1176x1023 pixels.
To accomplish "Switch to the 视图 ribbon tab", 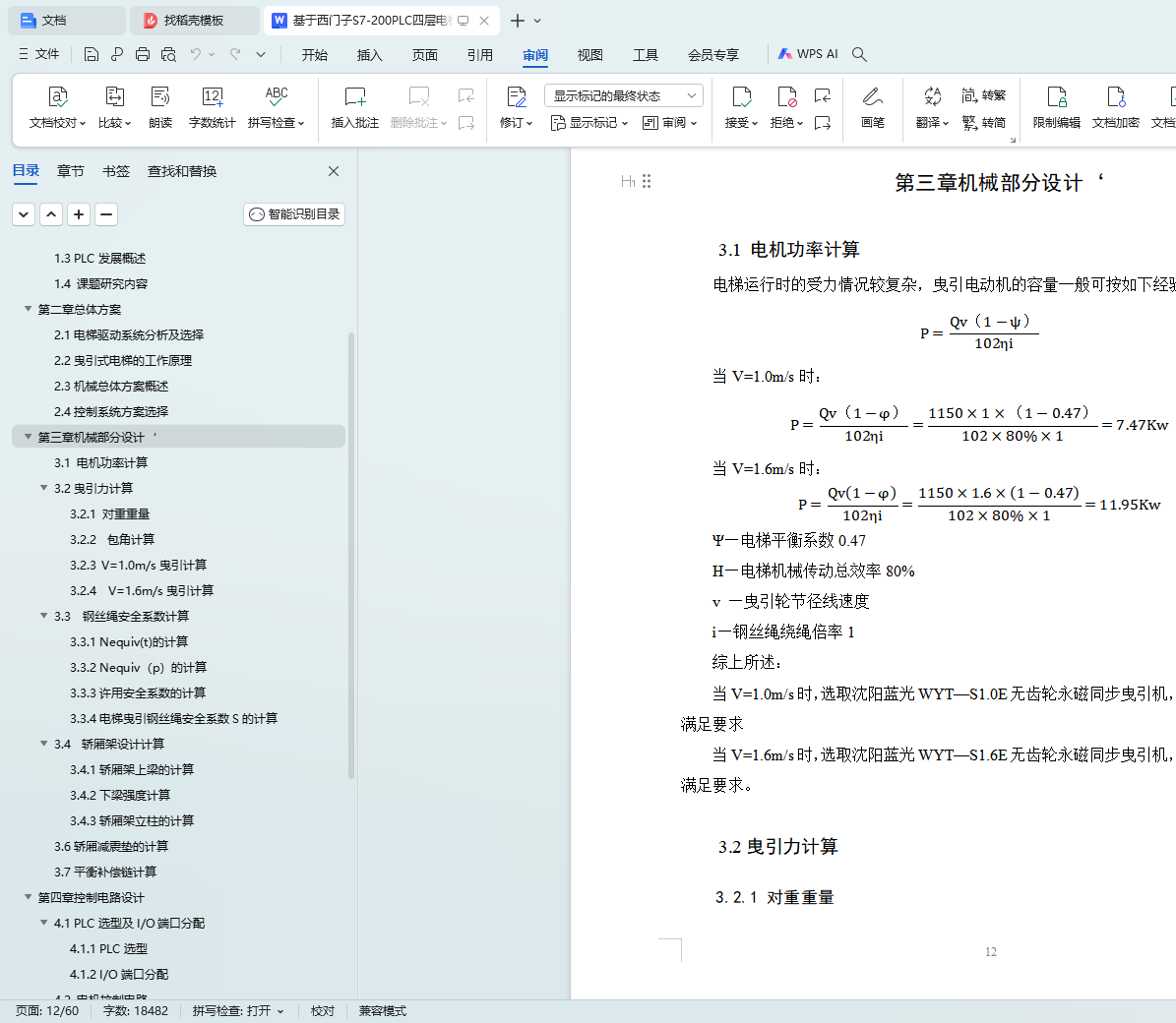I will click(590, 55).
